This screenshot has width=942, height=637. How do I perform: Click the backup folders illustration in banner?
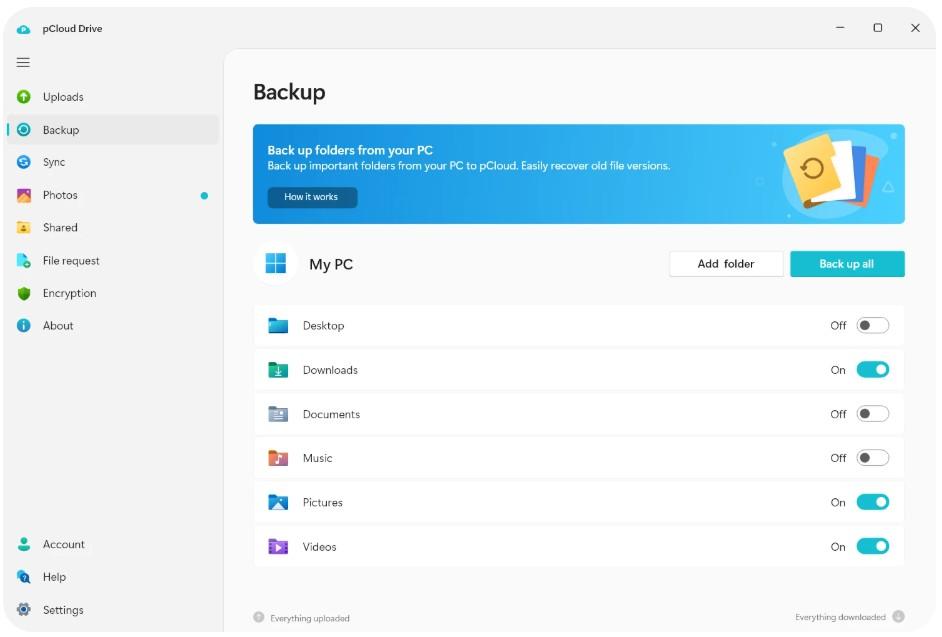(831, 172)
